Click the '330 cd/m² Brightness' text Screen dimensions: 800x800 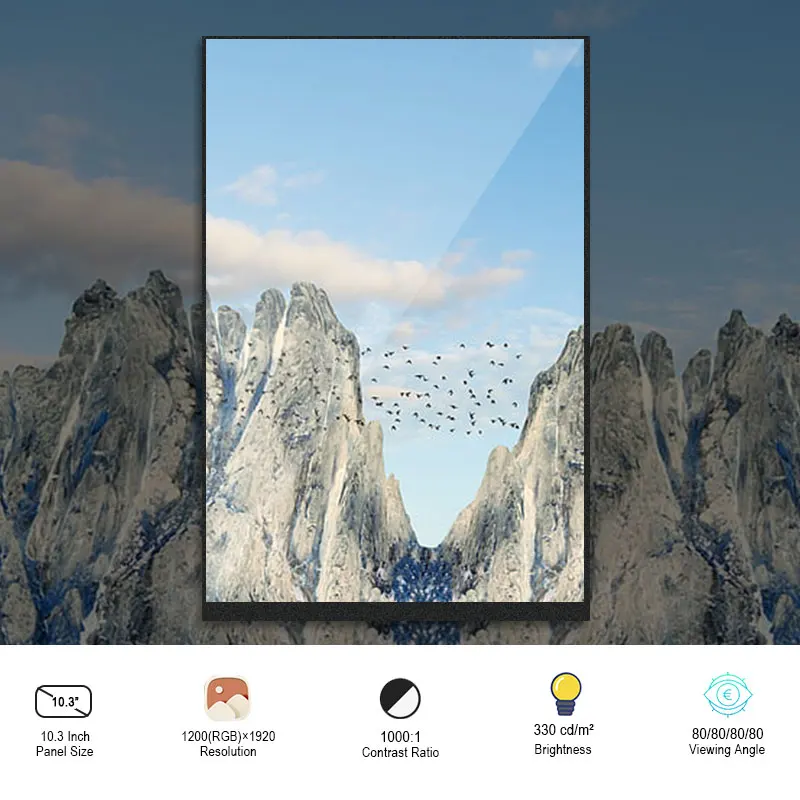tap(563, 739)
